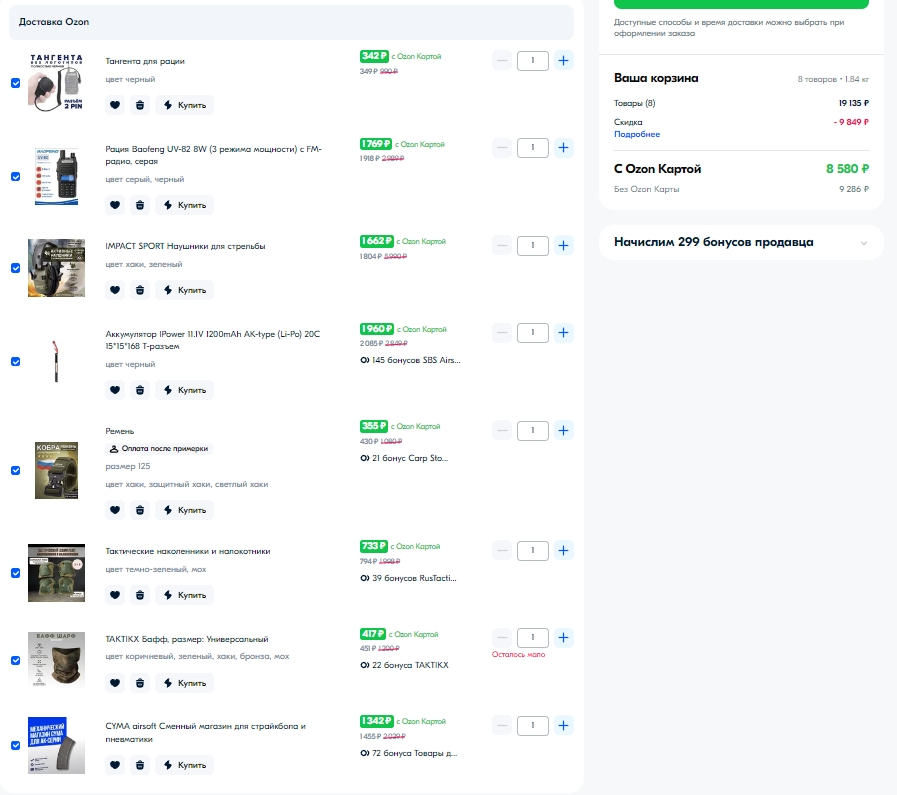This screenshot has height=795, width=897.
Task: Open Baofeng UV-82 product image
Action: pyautogui.click(x=56, y=177)
